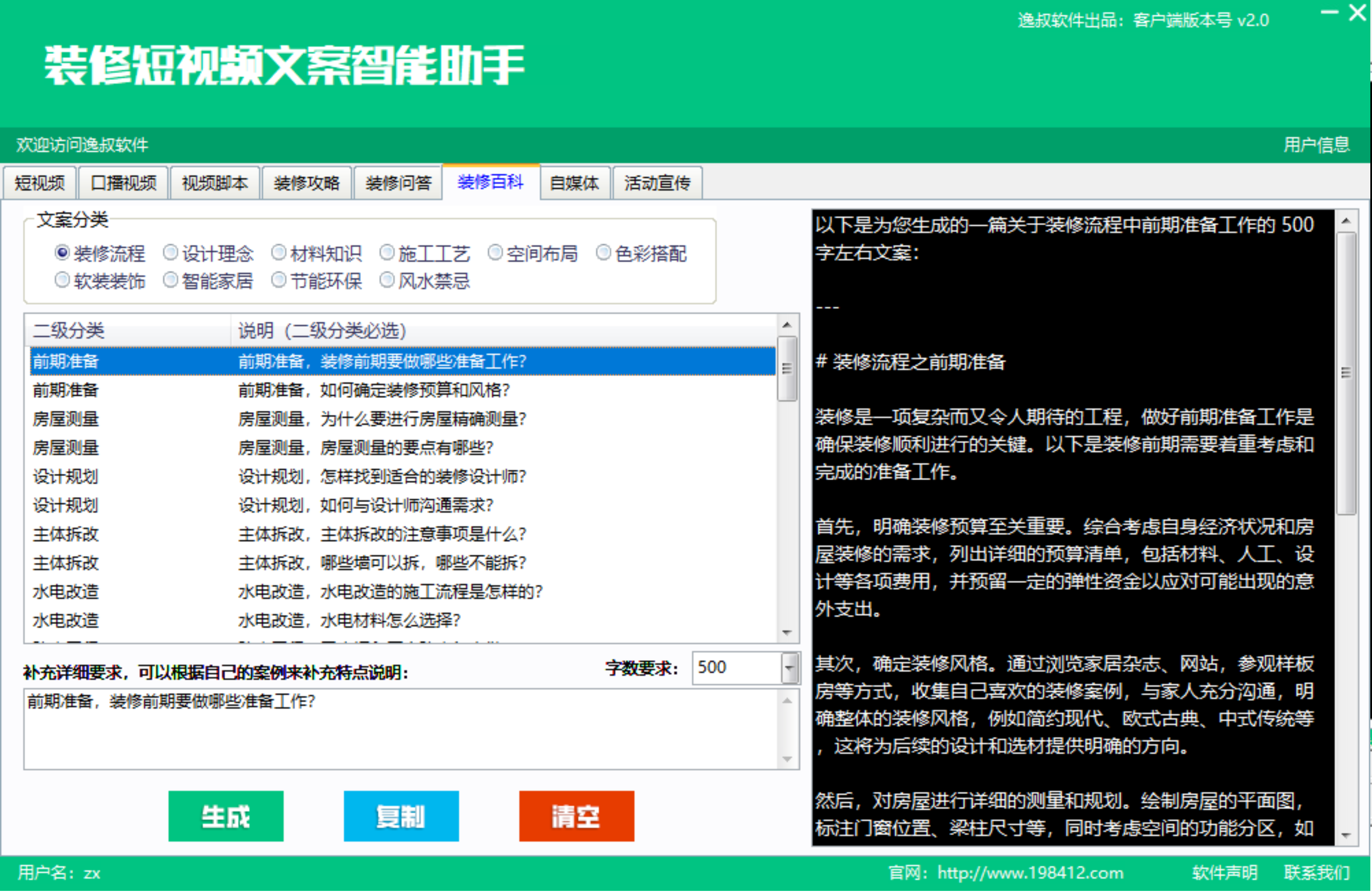
Task: Select row 水电材料怎么选择？
Action: pyautogui.click(x=402, y=621)
